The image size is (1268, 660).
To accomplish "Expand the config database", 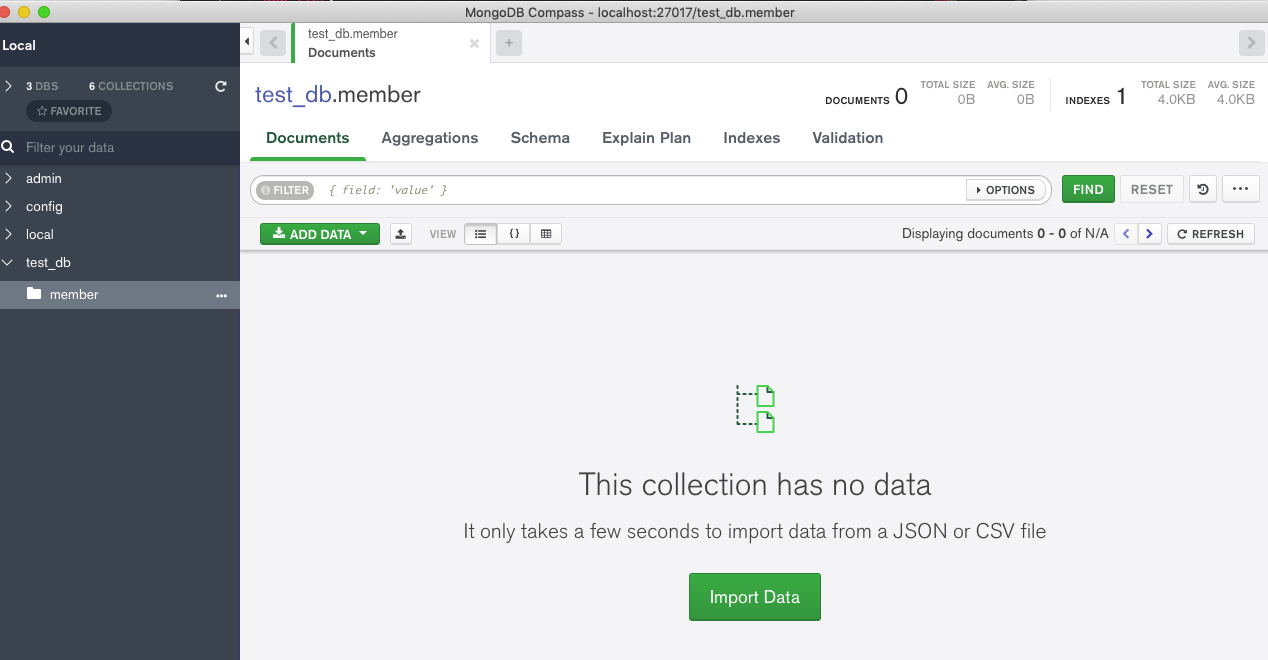I will pyautogui.click(x=8, y=207).
